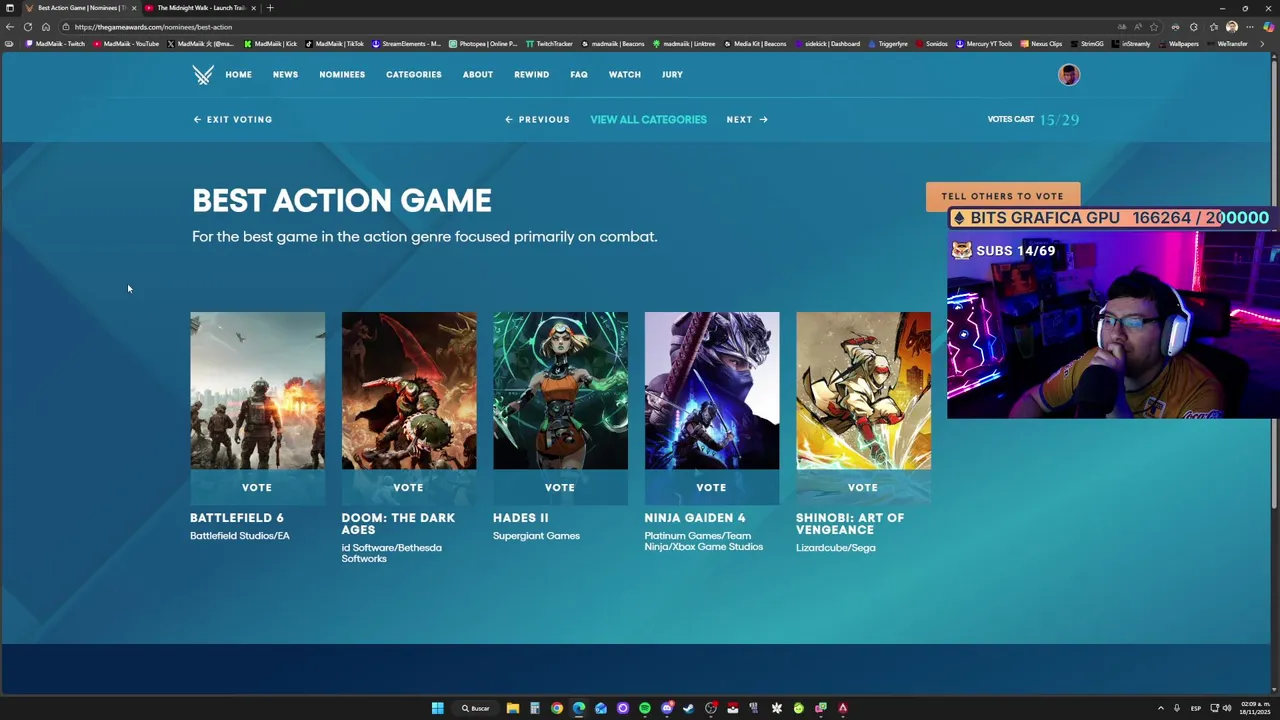Screen dimensions: 1280x720
Task: Open the StreamElements bookmark
Action: point(407,44)
